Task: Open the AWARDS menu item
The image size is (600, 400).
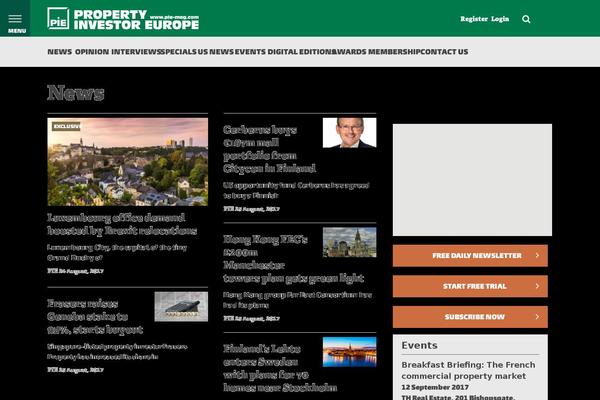Action: pos(349,52)
